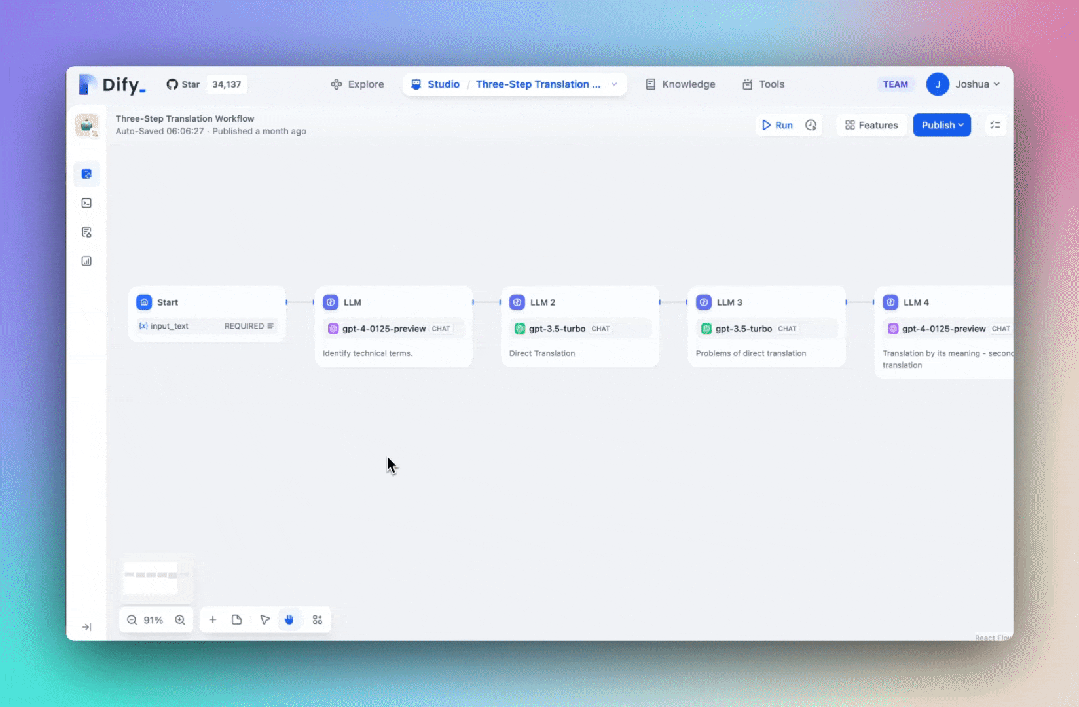This screenshot has height=707, width=1079.
Task: Switch to pointer selection mode tool
Action: [x=264, y=620]
